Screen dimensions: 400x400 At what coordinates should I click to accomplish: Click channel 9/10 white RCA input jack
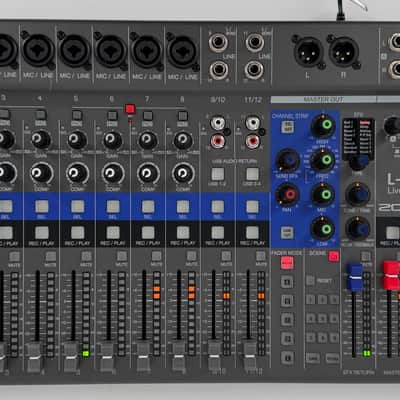click(x=217, y=124)
